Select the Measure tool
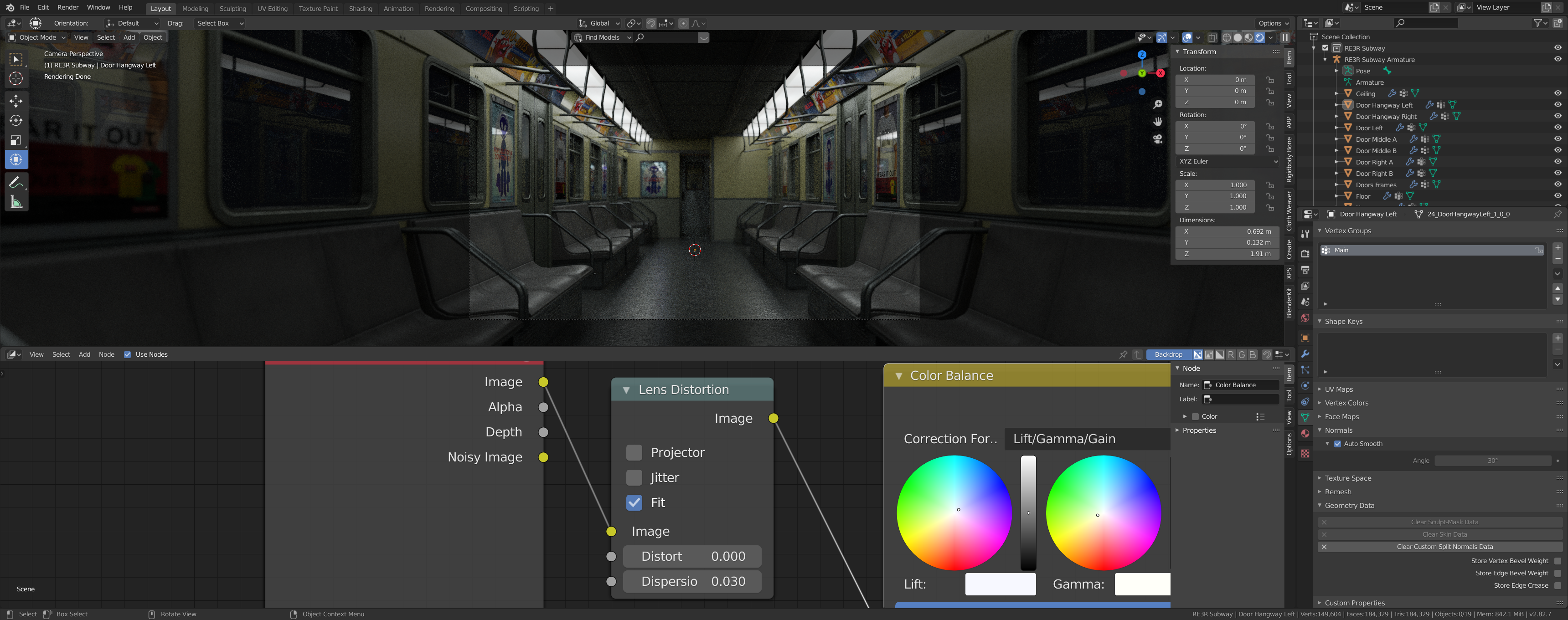Image resolution: width=1568 pixels, height=620 pixels. pyautogui.click(x=16, y=202)
